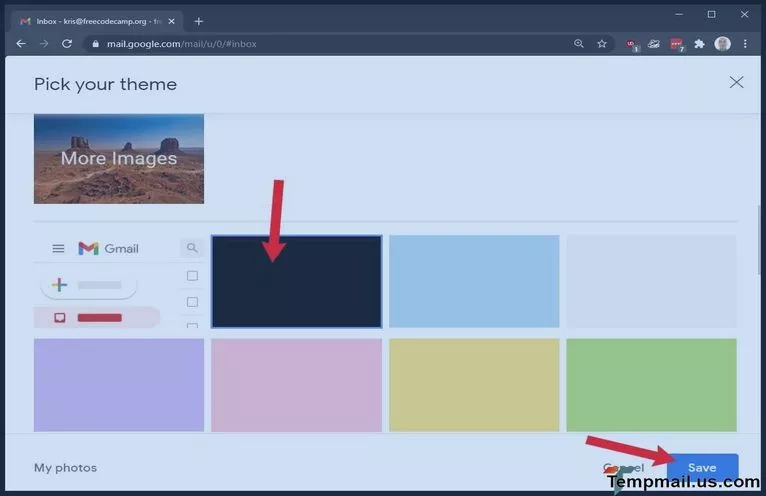Close the Pick your theme dialog

point(736,83)
